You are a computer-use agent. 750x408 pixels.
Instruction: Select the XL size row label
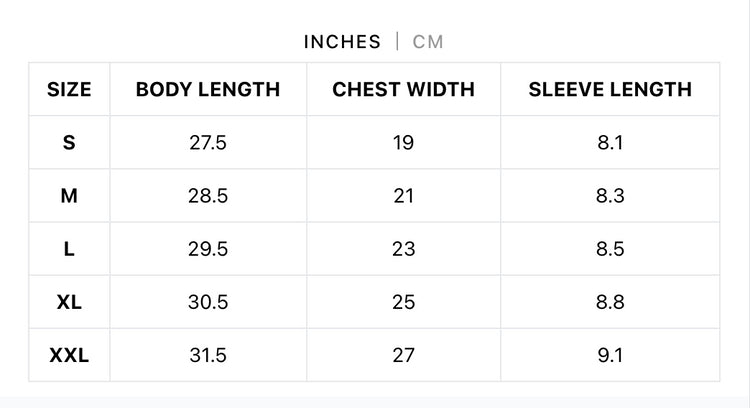pyautogui.click(x=69, y=302)
